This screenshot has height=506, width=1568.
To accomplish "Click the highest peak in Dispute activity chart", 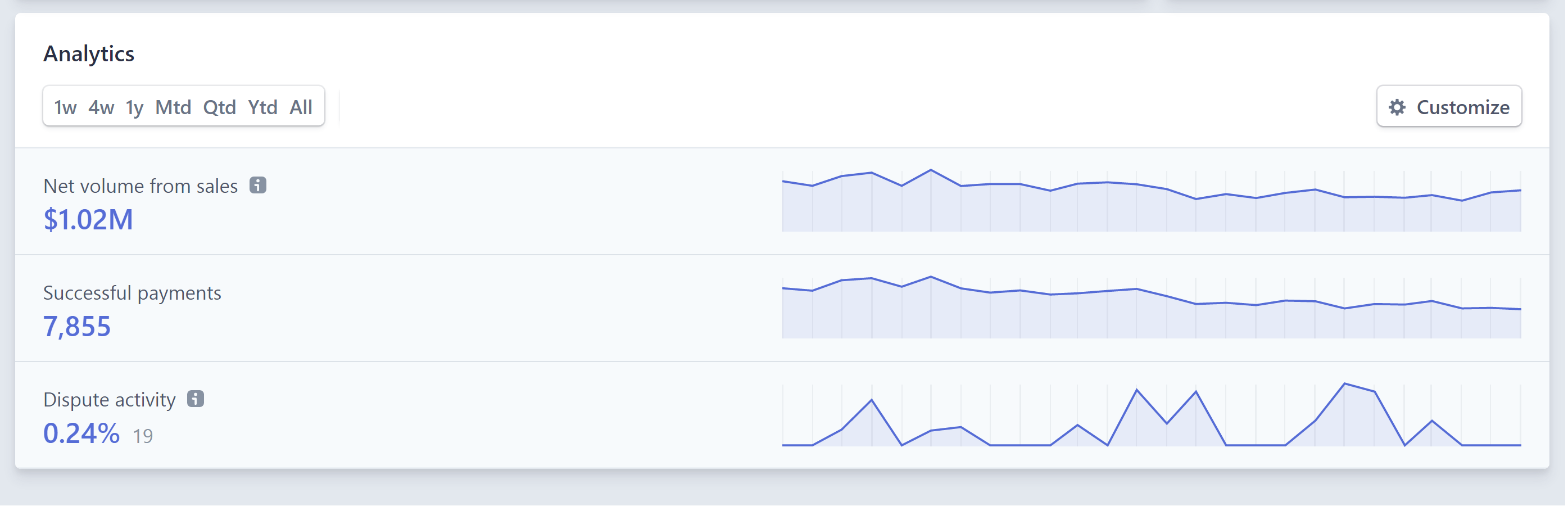I will [x=1345, y=383].
